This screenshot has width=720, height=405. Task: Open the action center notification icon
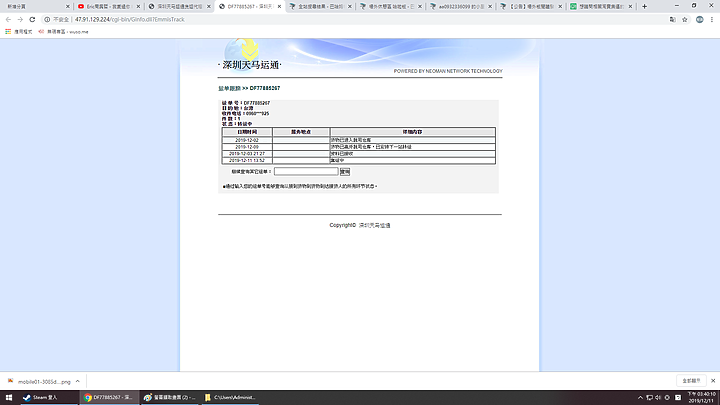(678, 398)
